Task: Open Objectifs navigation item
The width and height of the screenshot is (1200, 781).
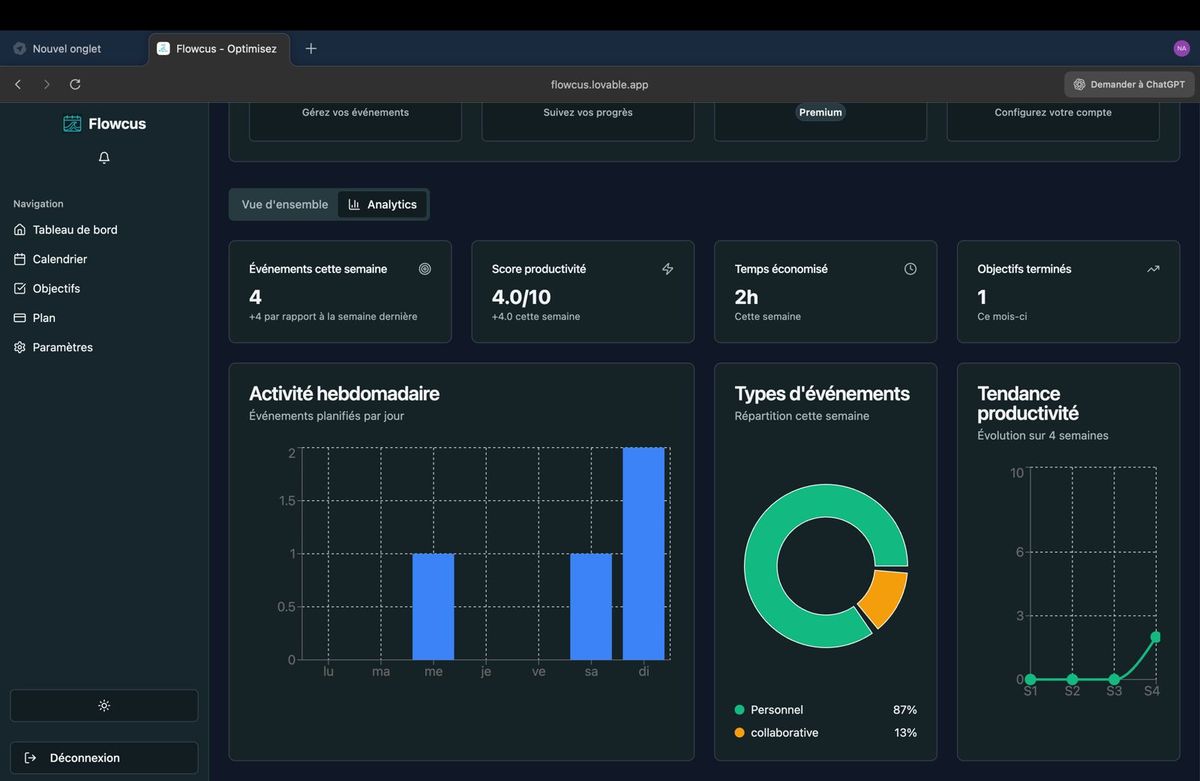Action: (x=104, y=288)
